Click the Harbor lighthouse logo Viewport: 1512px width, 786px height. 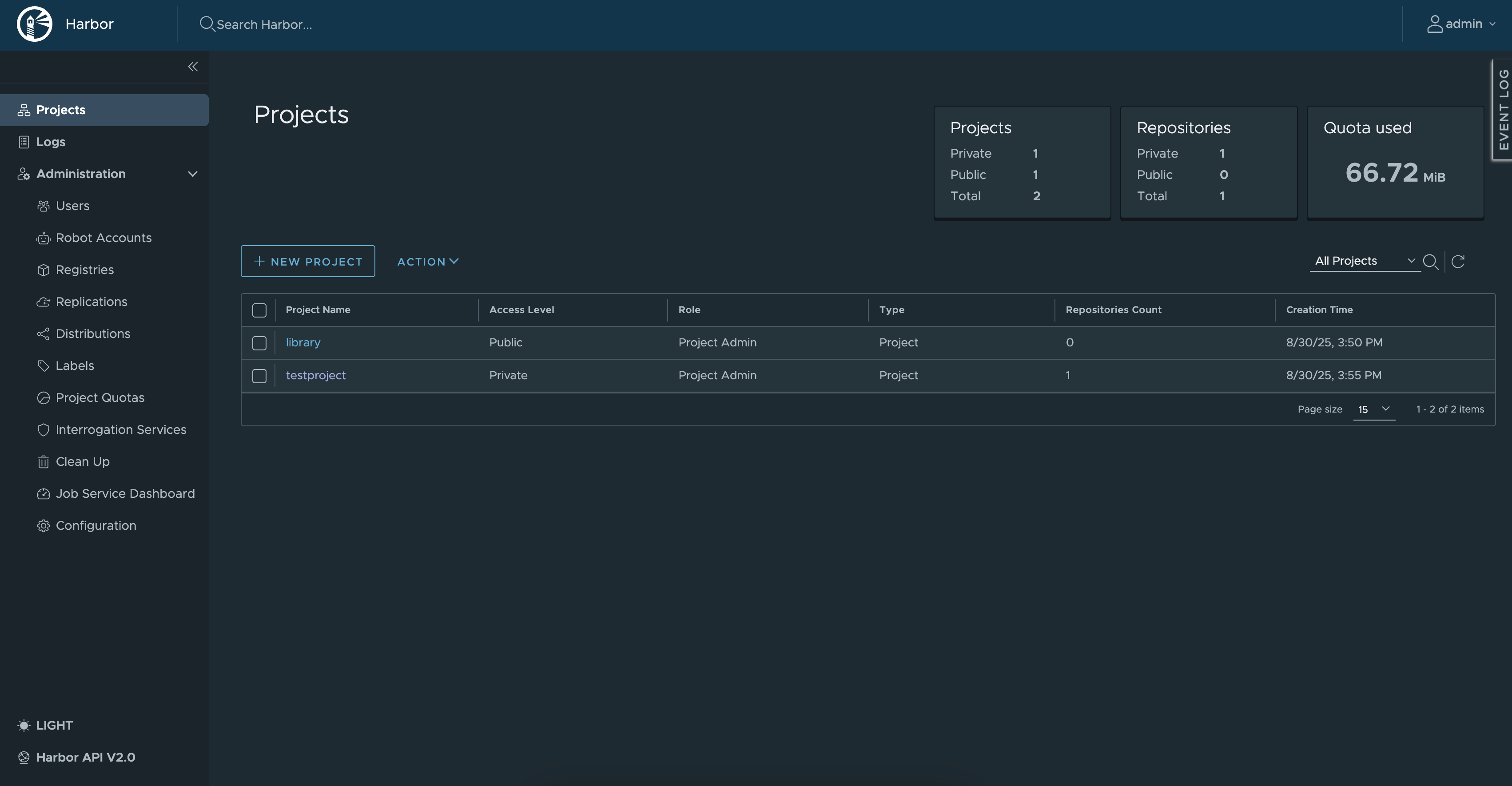tap(34, 24)
